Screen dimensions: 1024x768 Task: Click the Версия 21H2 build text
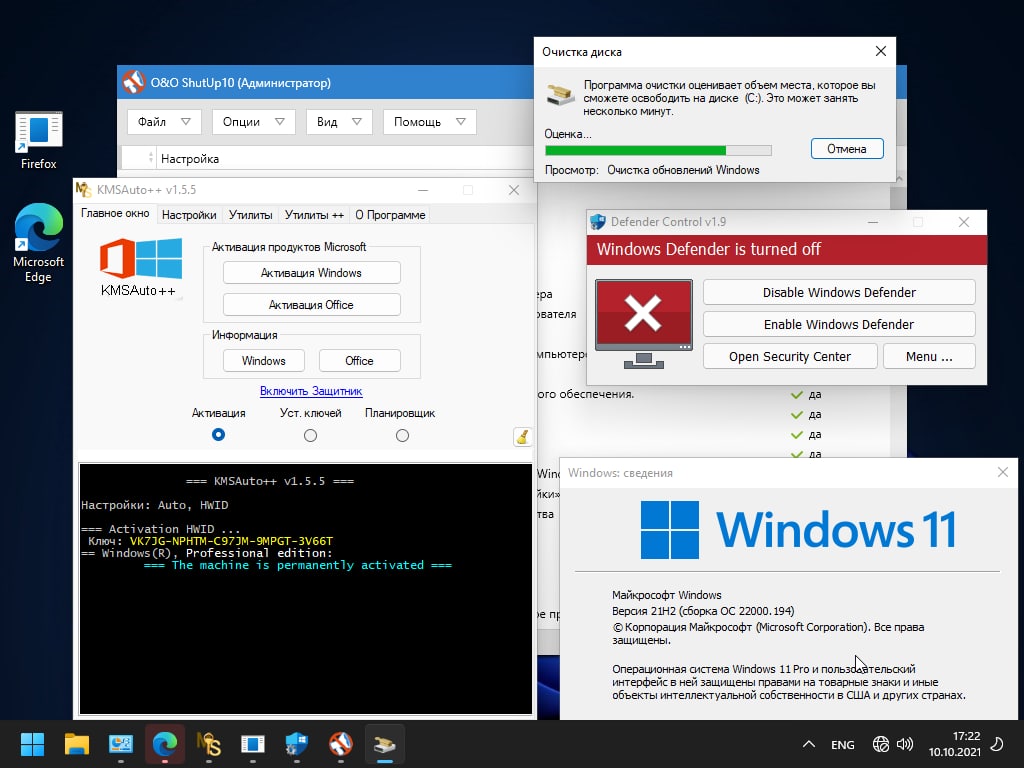[x=703, y=611]
